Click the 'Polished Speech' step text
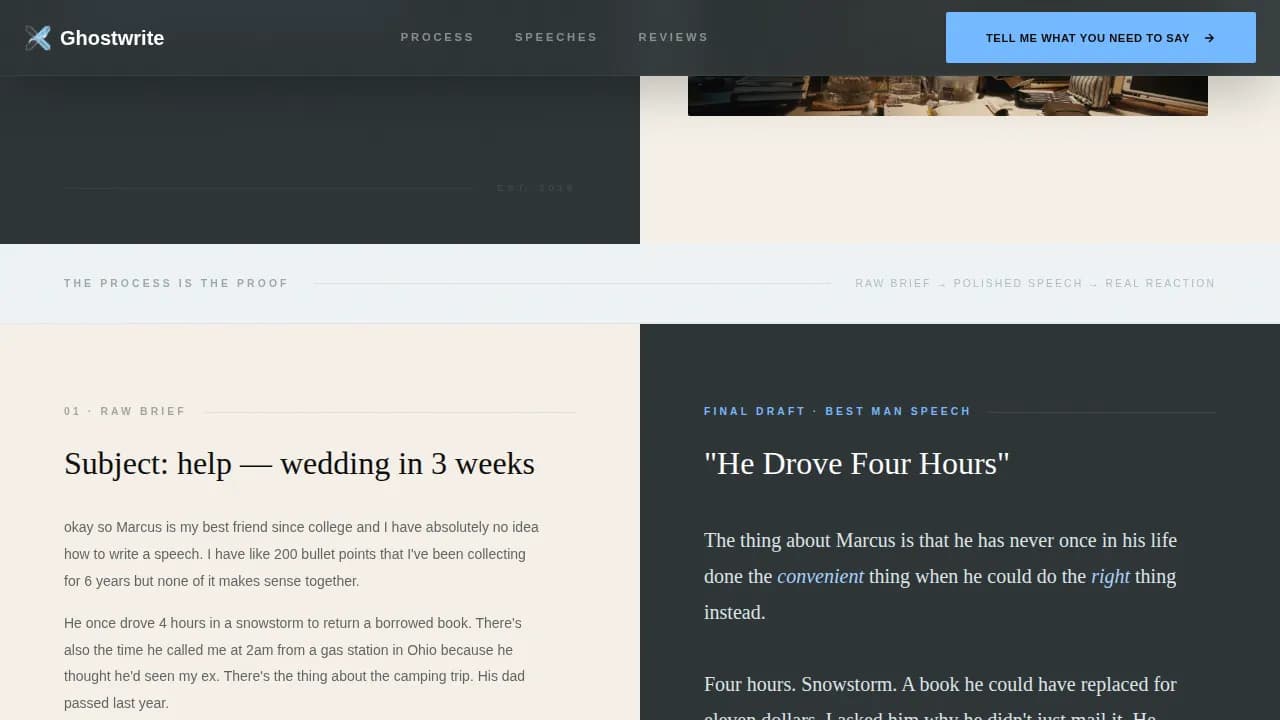This screenshot has width=1280, height=720. coord(1018,283)
